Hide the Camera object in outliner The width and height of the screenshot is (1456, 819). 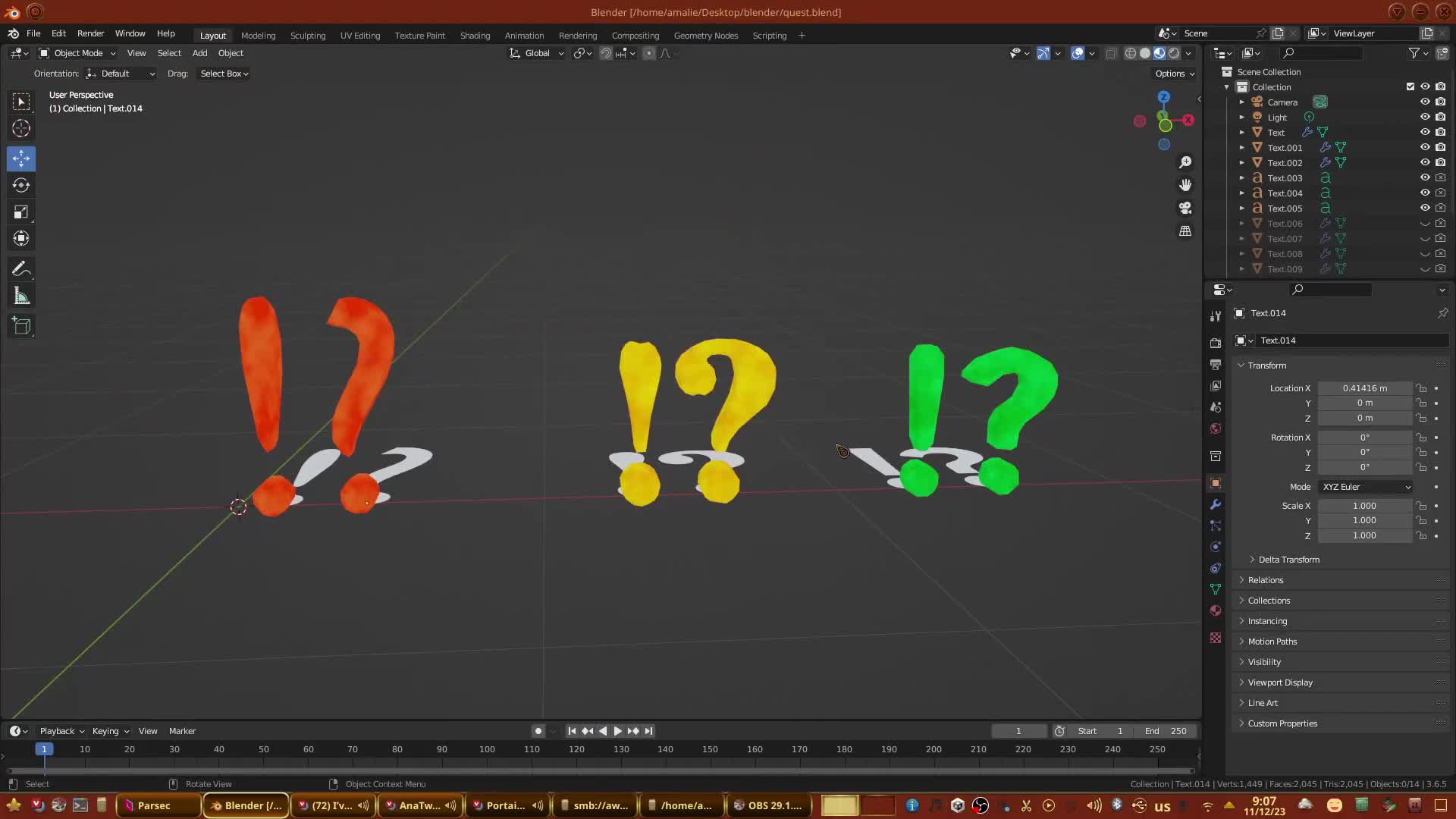[x=1425, y=102]
